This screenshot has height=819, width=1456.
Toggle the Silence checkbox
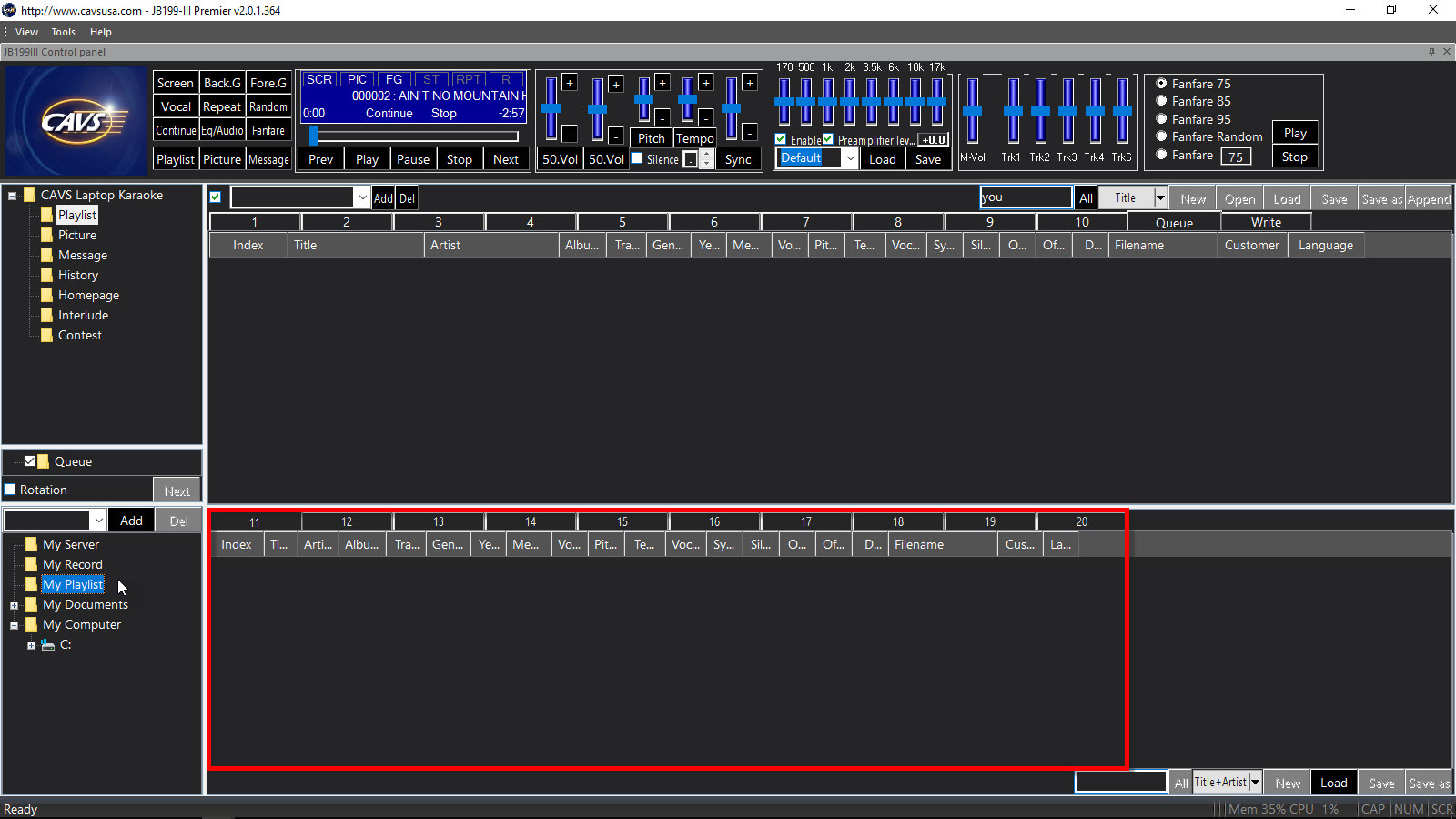(637, 158)
